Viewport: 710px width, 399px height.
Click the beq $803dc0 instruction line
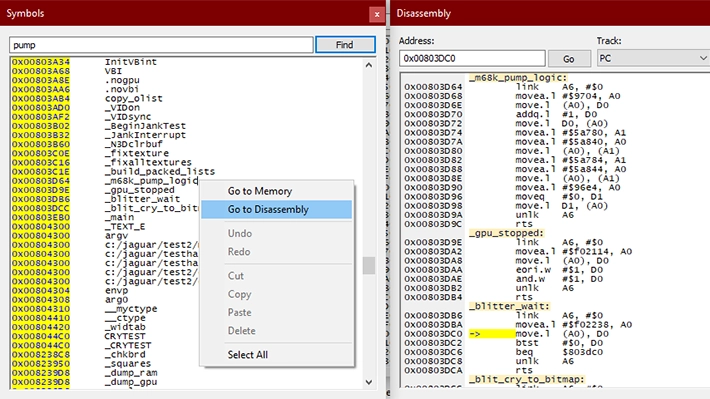coord(504,352)
